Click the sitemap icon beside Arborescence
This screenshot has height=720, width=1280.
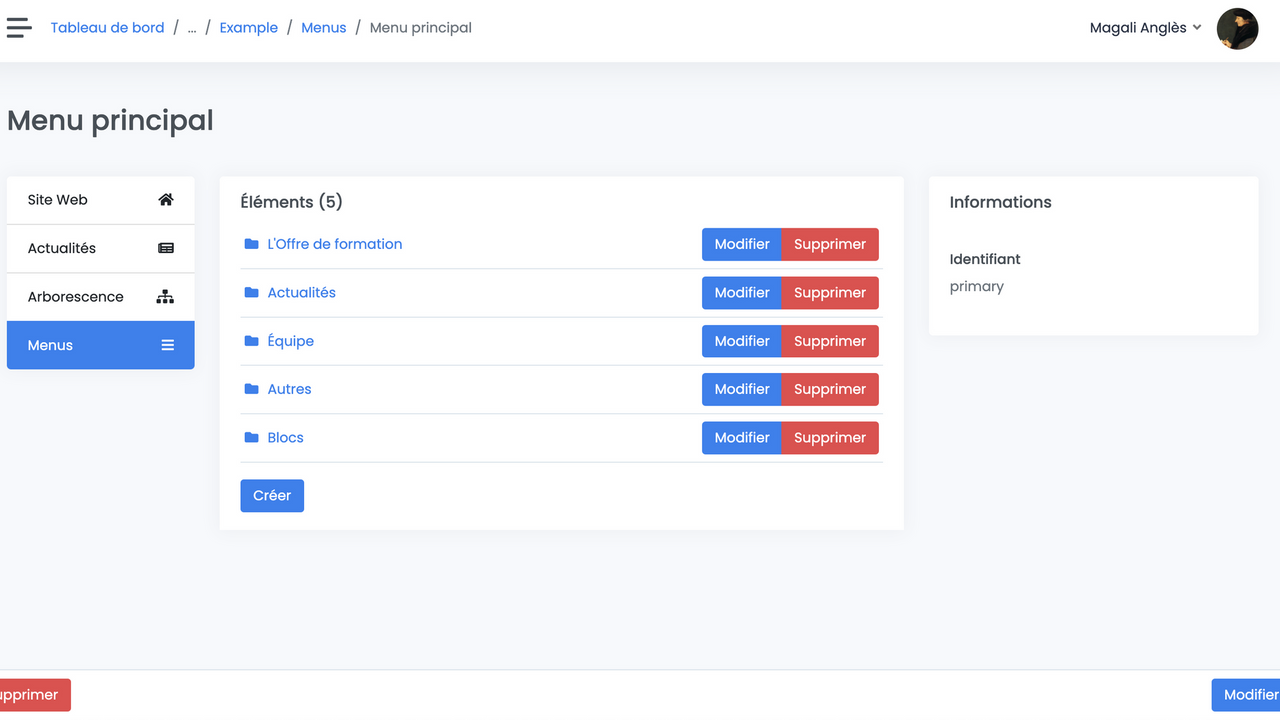click(x=166, y=297)
